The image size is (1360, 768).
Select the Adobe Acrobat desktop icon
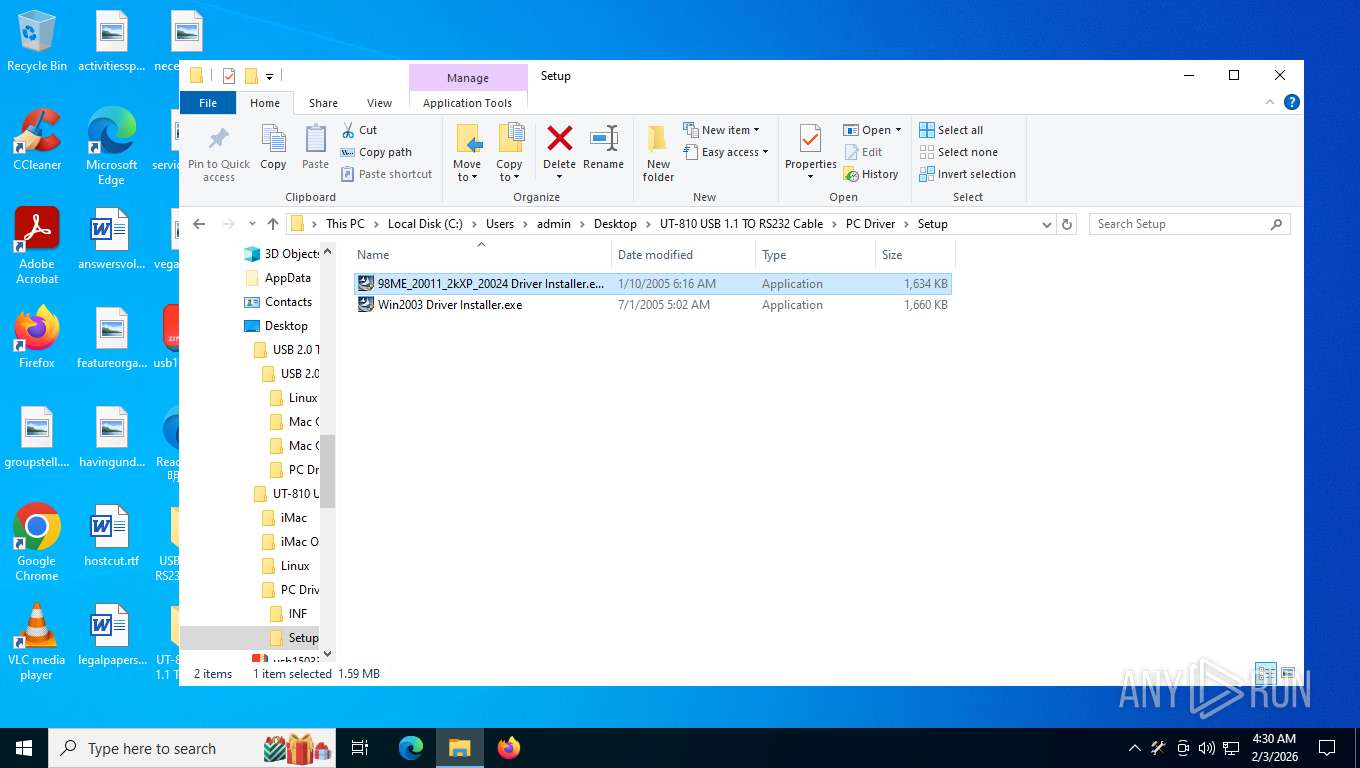pyautogui.click(x=37, y=246)
